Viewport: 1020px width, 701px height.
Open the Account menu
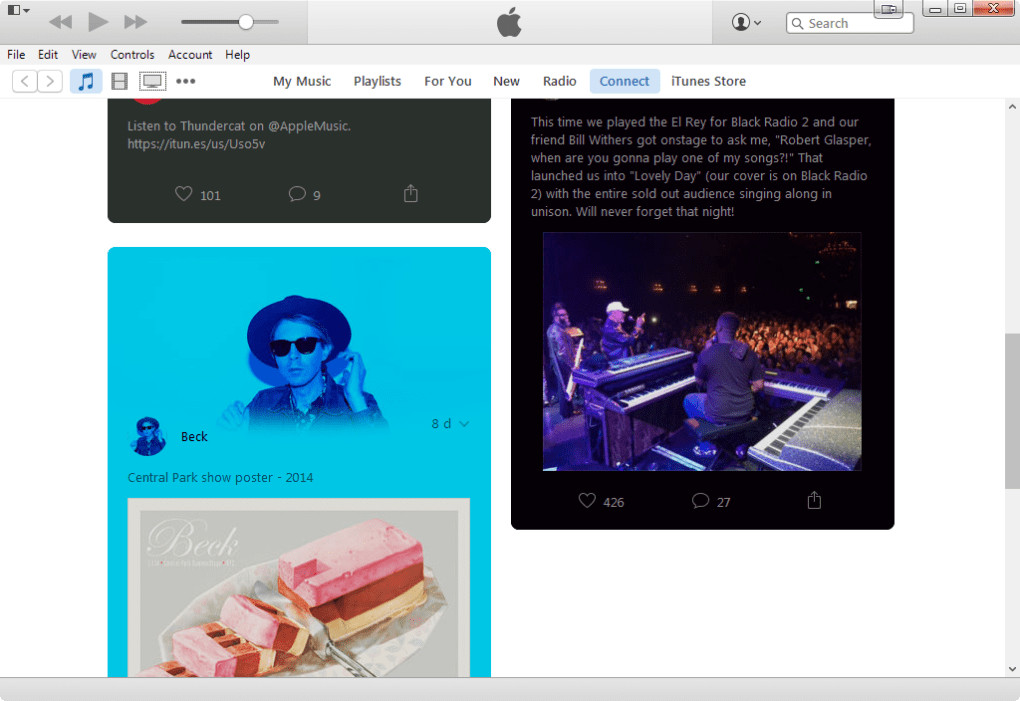pos(190,55)
